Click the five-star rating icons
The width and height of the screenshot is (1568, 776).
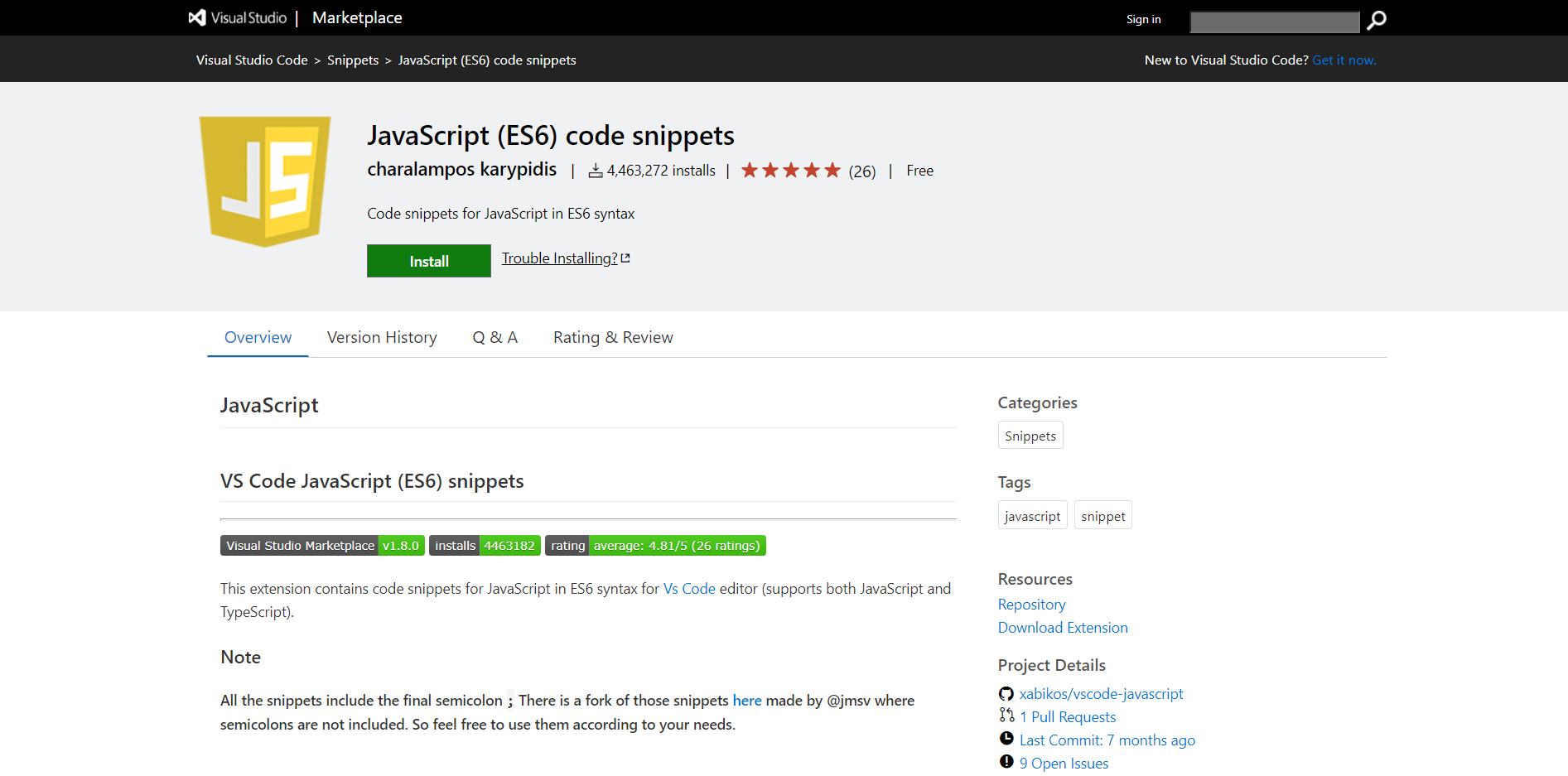coord(791,171)
